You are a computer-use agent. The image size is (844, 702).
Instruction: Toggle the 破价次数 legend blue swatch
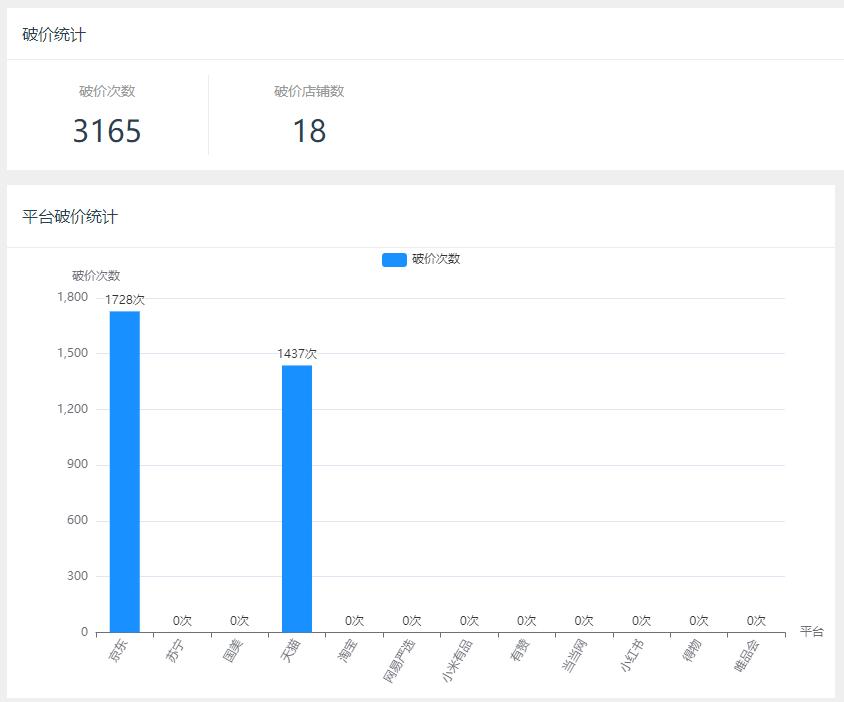point(394,260)
